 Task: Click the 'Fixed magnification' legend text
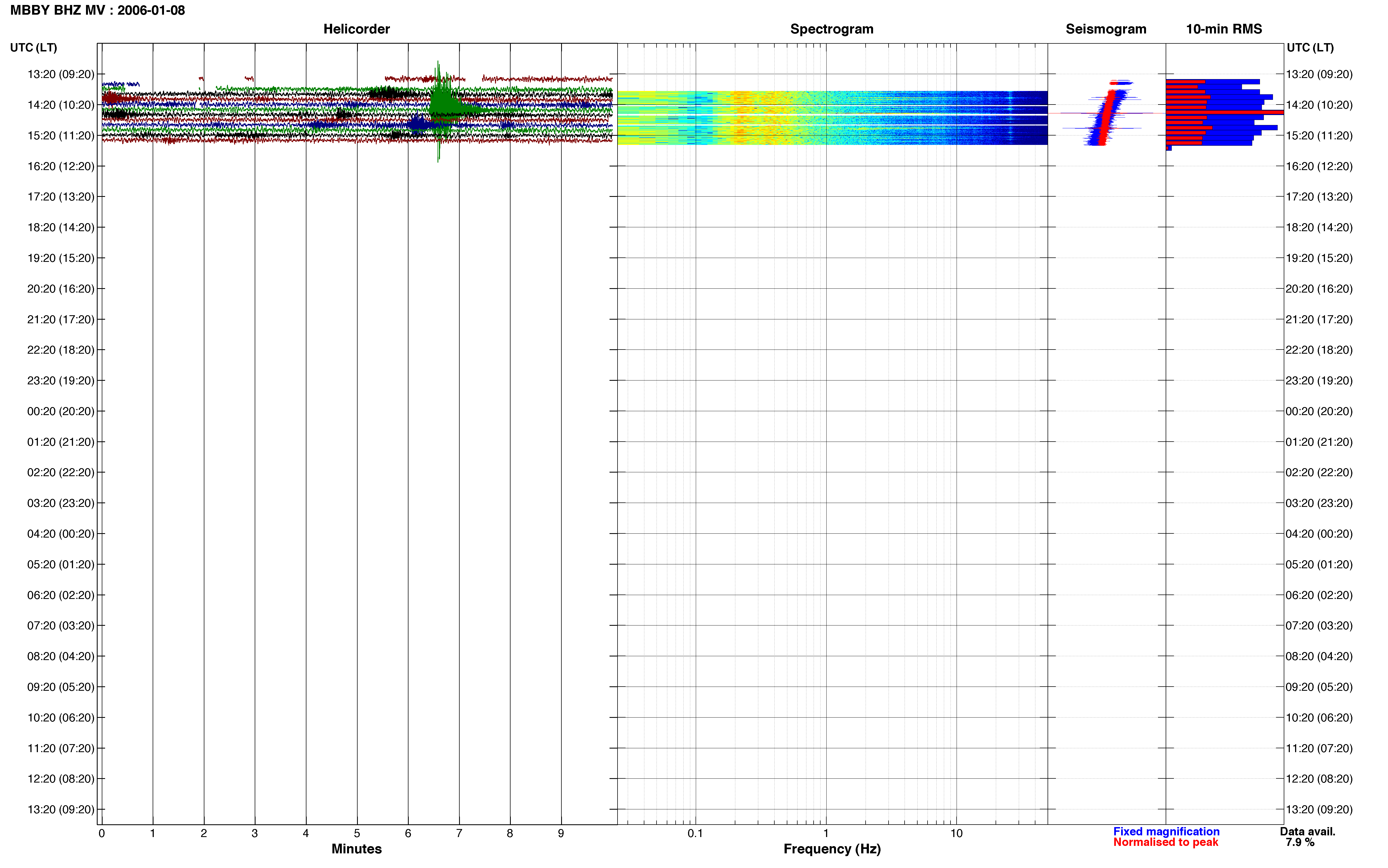coord(1166,831)
